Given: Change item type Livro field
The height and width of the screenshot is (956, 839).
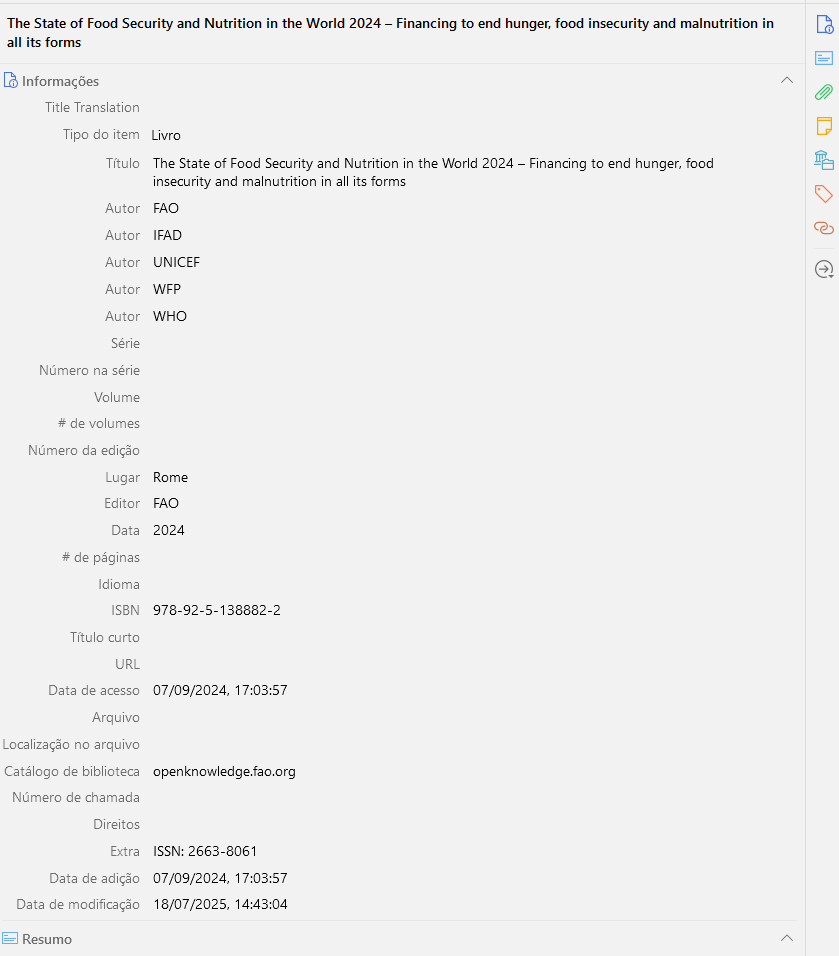Looking at the screenshot, I should click(x=166, y=135).
